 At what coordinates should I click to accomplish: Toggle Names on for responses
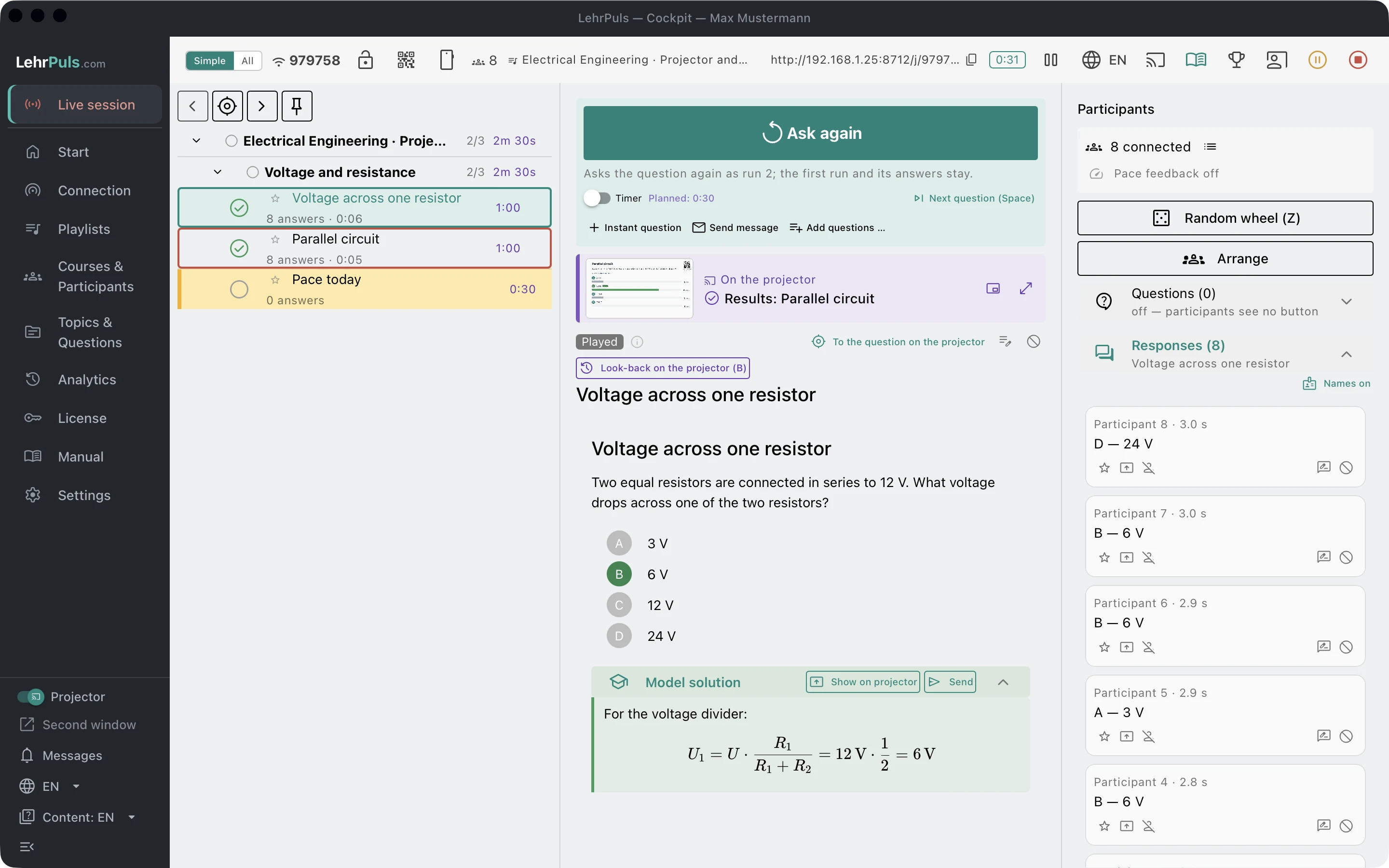coord(1336,383)
